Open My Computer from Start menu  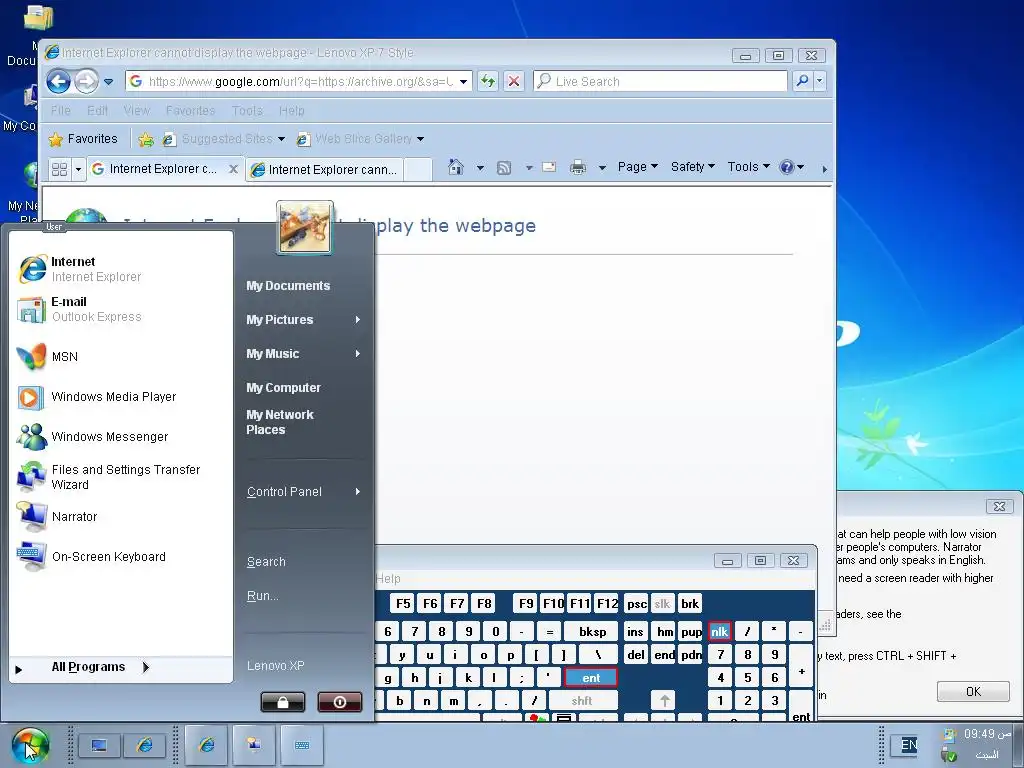pos(283,387)
